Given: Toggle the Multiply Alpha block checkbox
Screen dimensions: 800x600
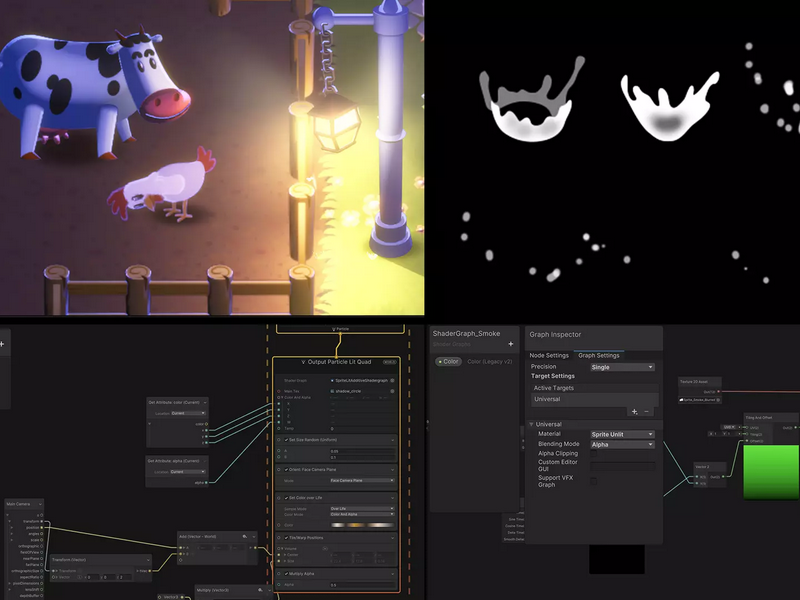Looking at the screenshot, I should point(286,573).
